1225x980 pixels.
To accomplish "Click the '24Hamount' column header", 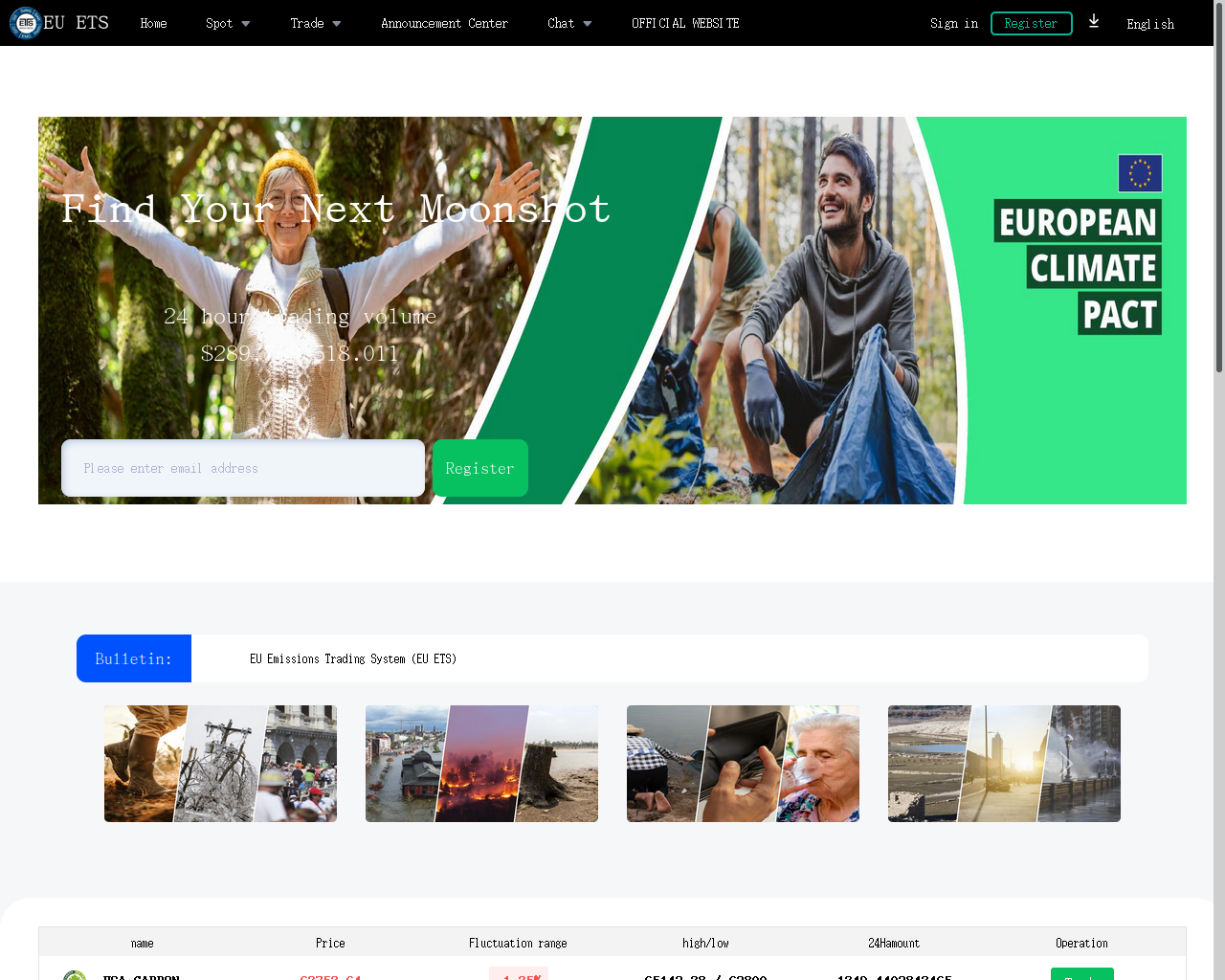I will coord(894,943).
